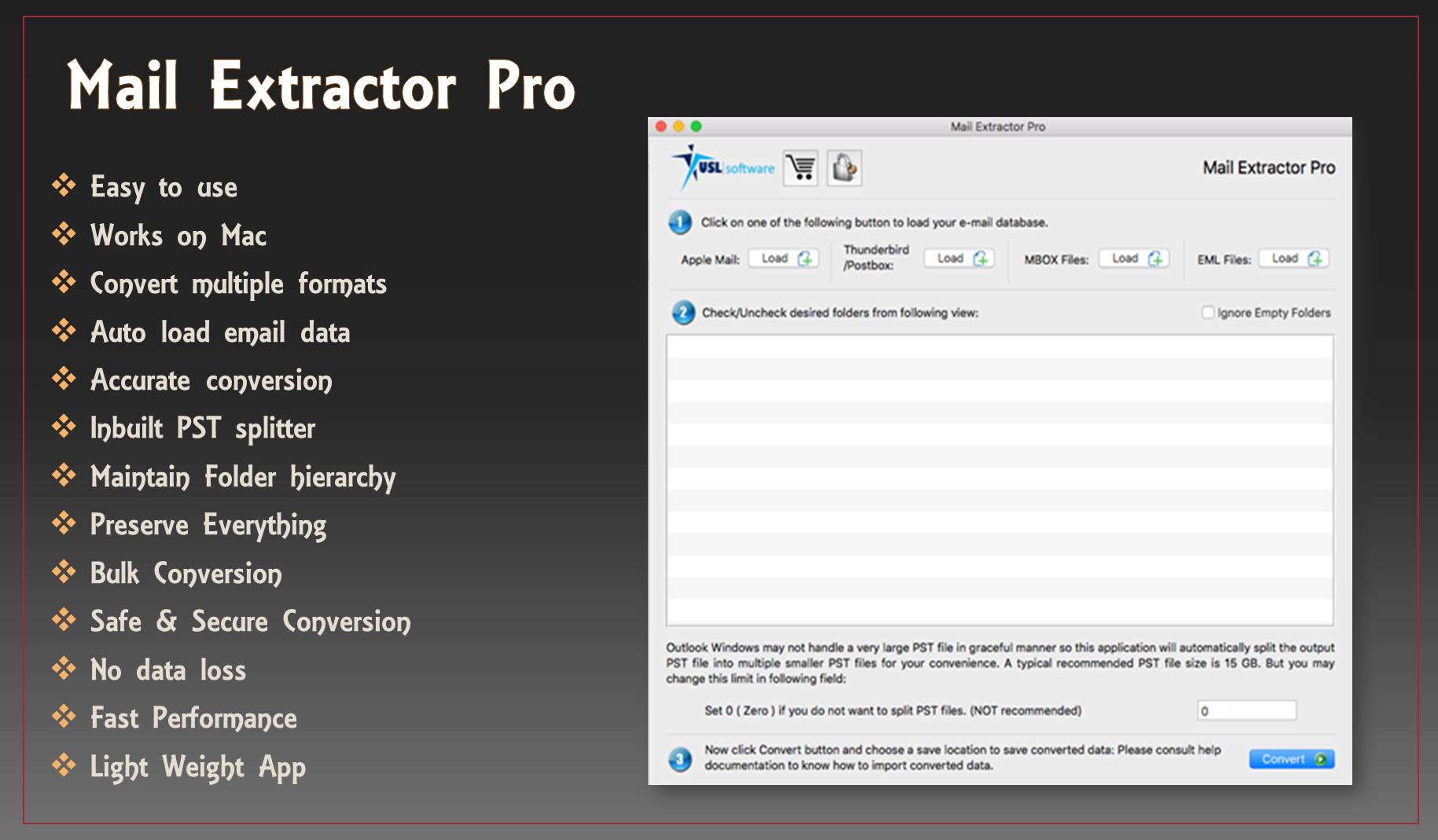This screenshot has height=840, width=1438.
Task: Click the shopping cart purchase icon
Action: coord(801,168)
